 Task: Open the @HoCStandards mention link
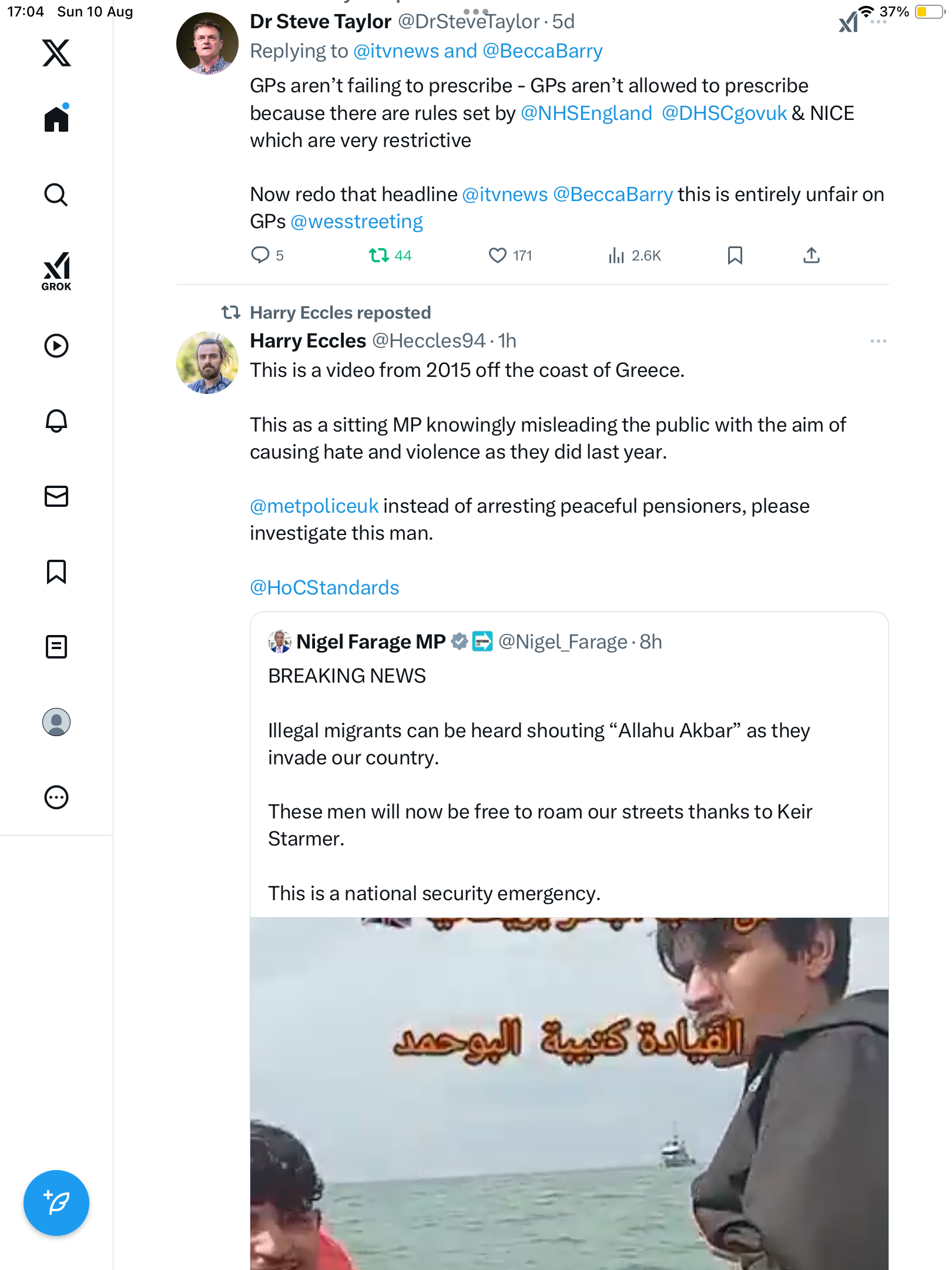pyautogui.click(x=324, y=588)
